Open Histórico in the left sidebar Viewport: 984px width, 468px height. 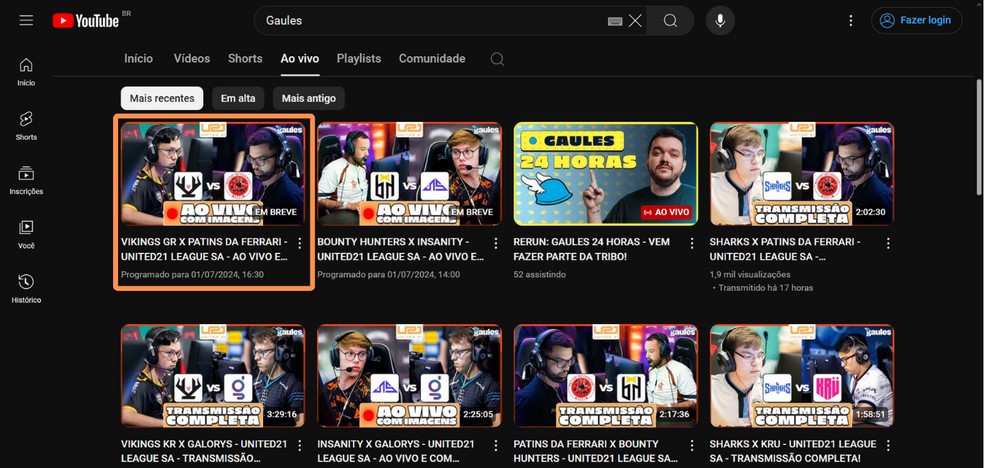pos(26,289)
